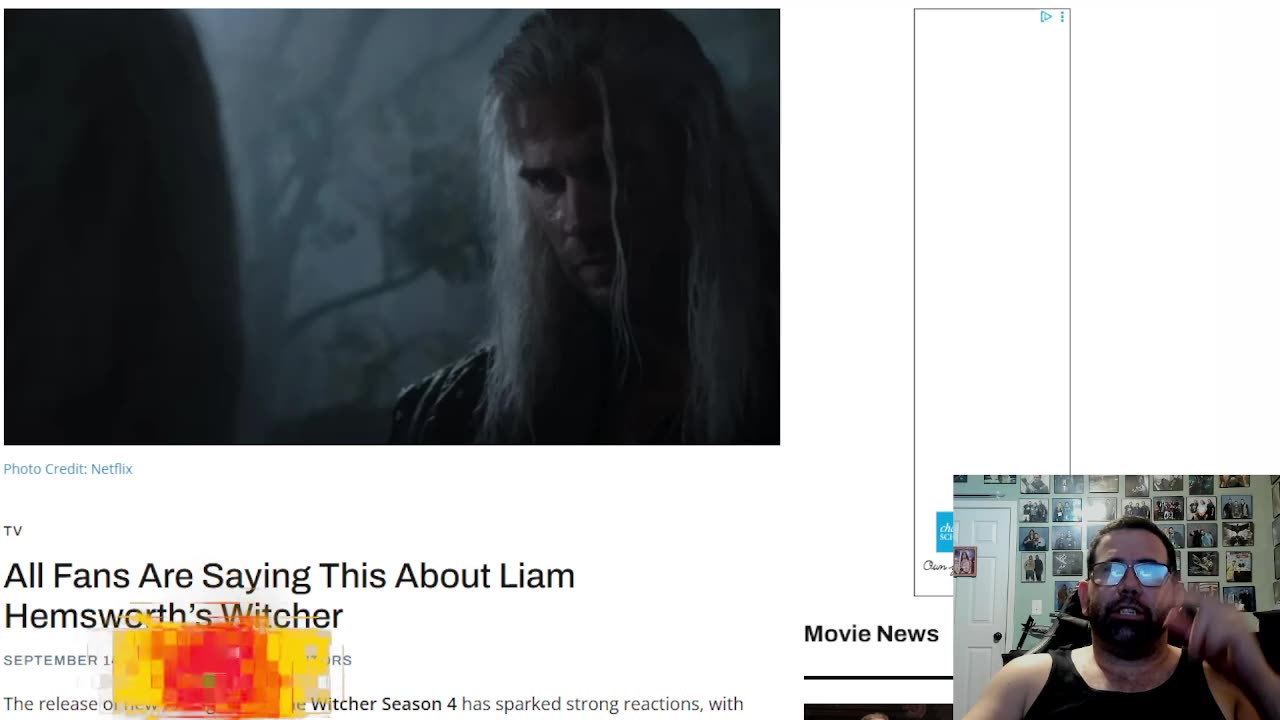Open the Photo Credit: Netflix link
The width and height of the screenshot is (1280, 720).
point(68,468)
